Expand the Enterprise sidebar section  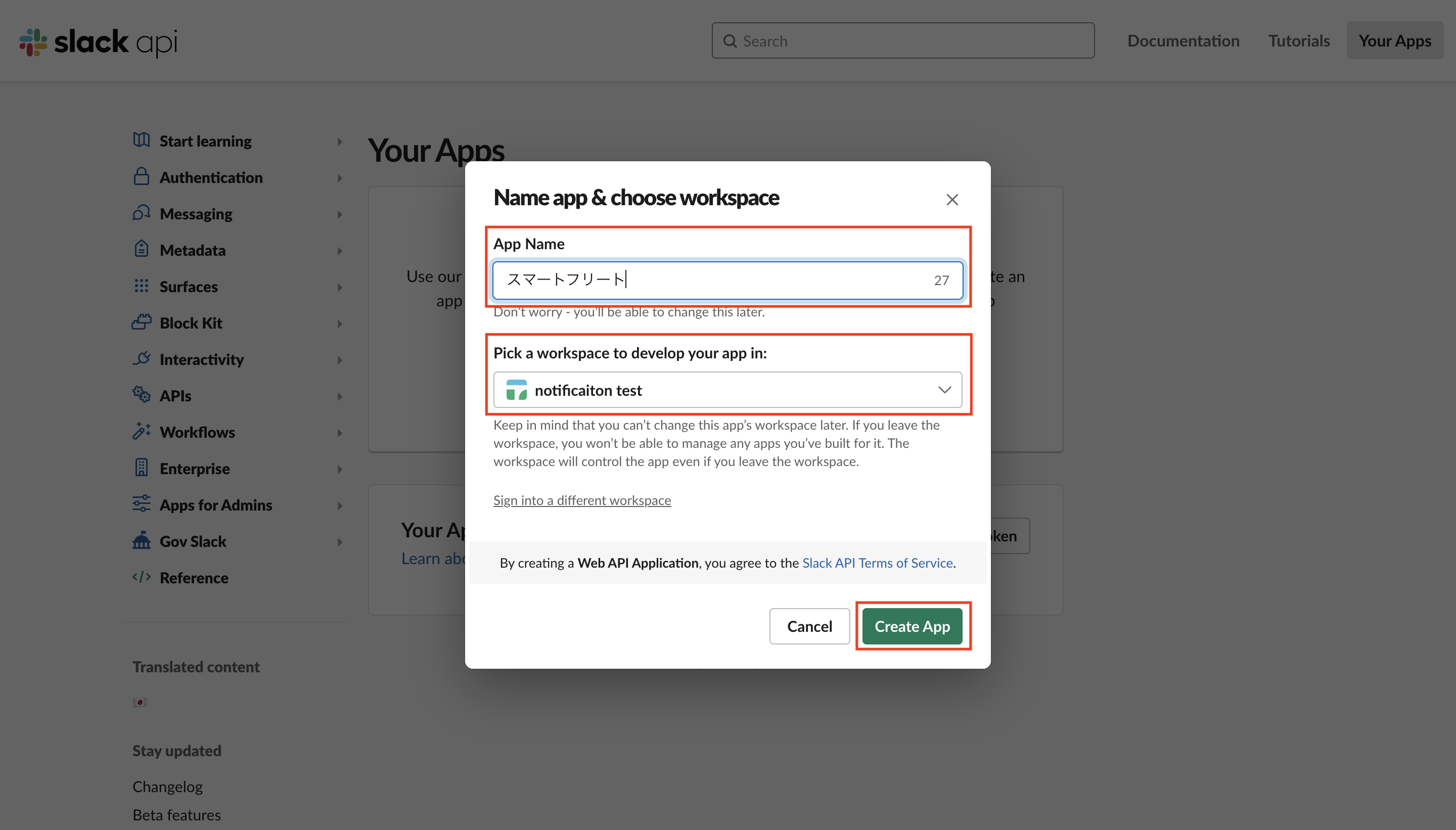340,469
